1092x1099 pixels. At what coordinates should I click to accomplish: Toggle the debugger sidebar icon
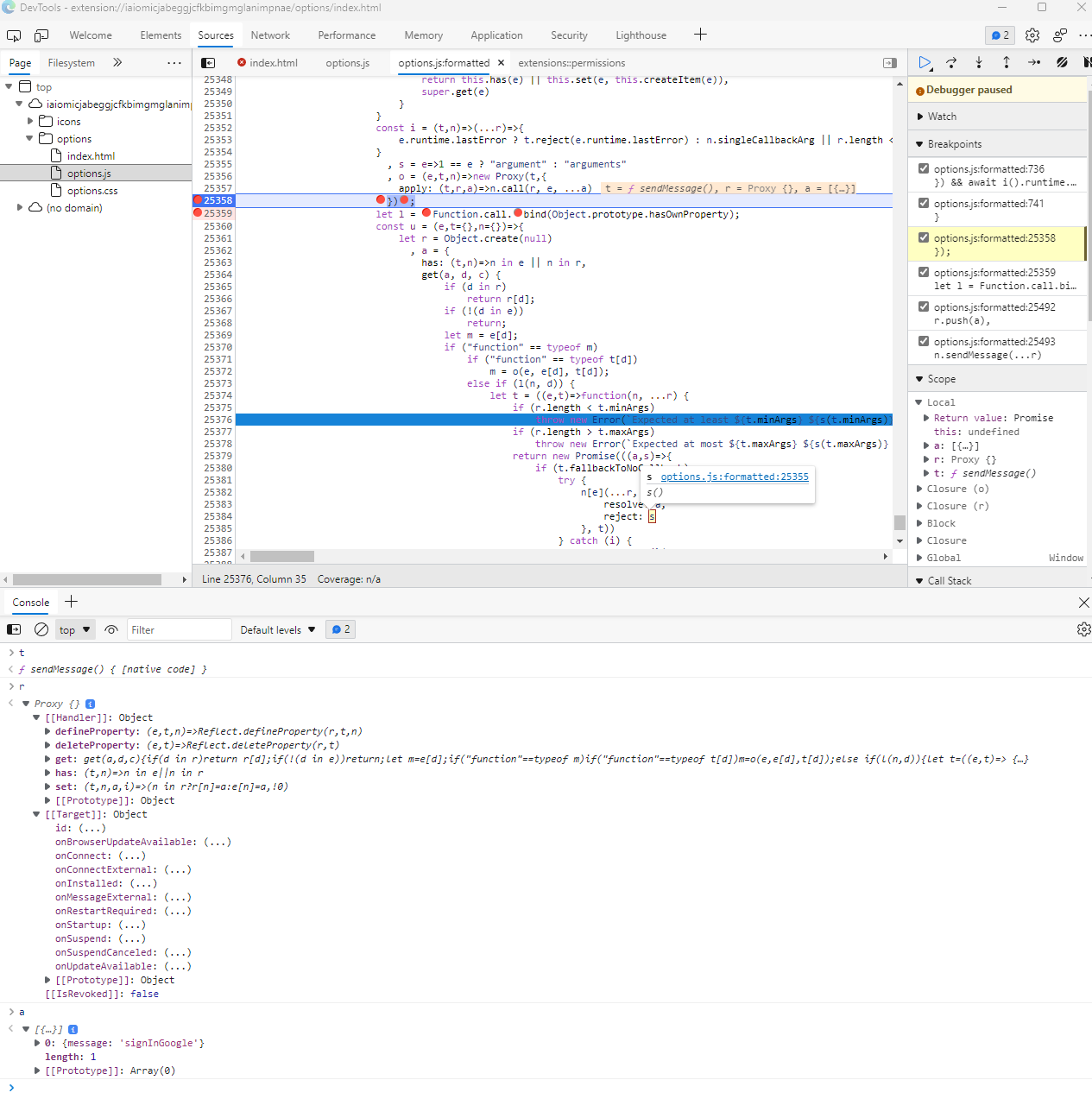(890, 63)
